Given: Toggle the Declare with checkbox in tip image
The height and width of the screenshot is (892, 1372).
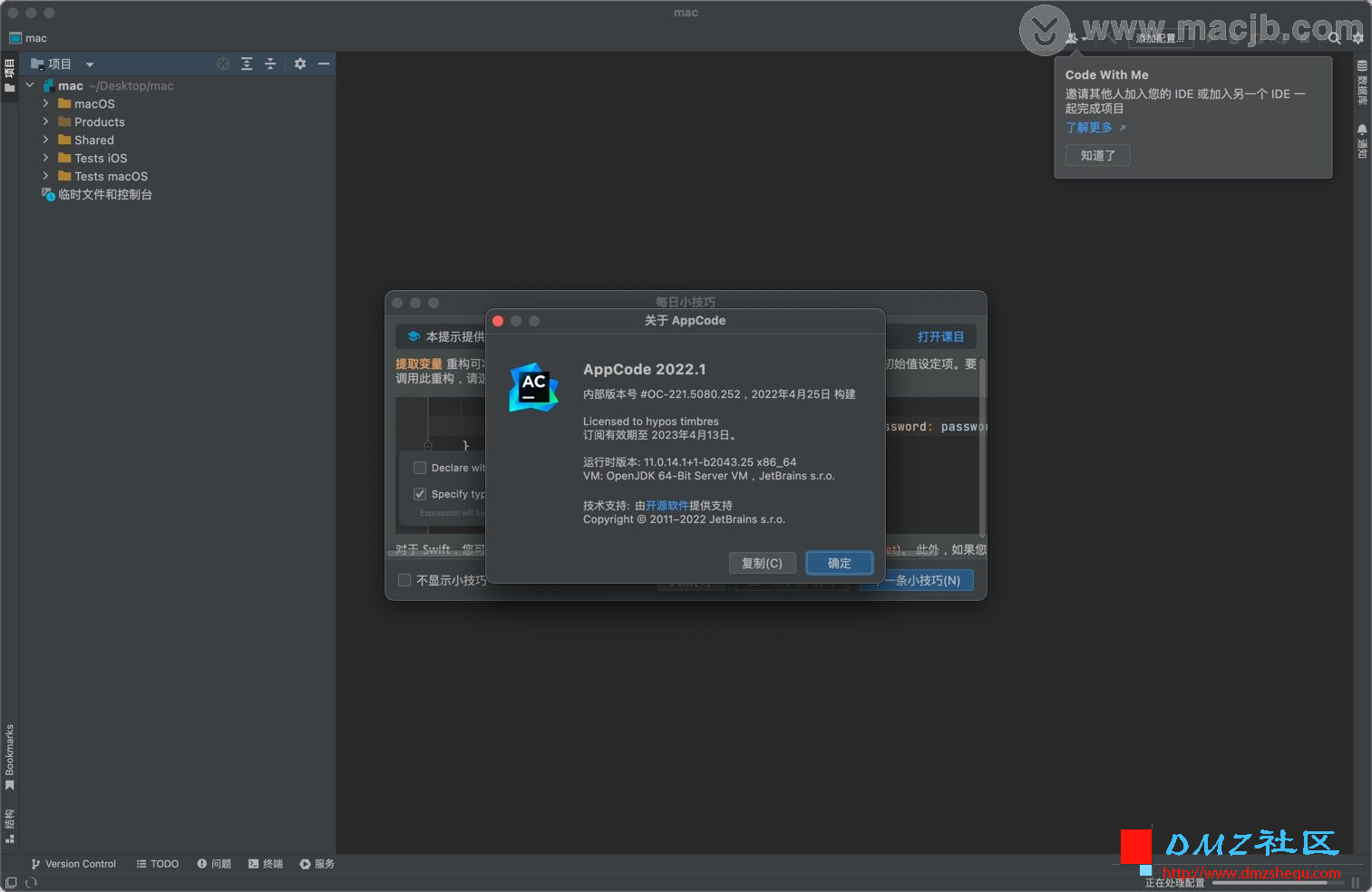Looking at the screenshot, I should (420, 468).
